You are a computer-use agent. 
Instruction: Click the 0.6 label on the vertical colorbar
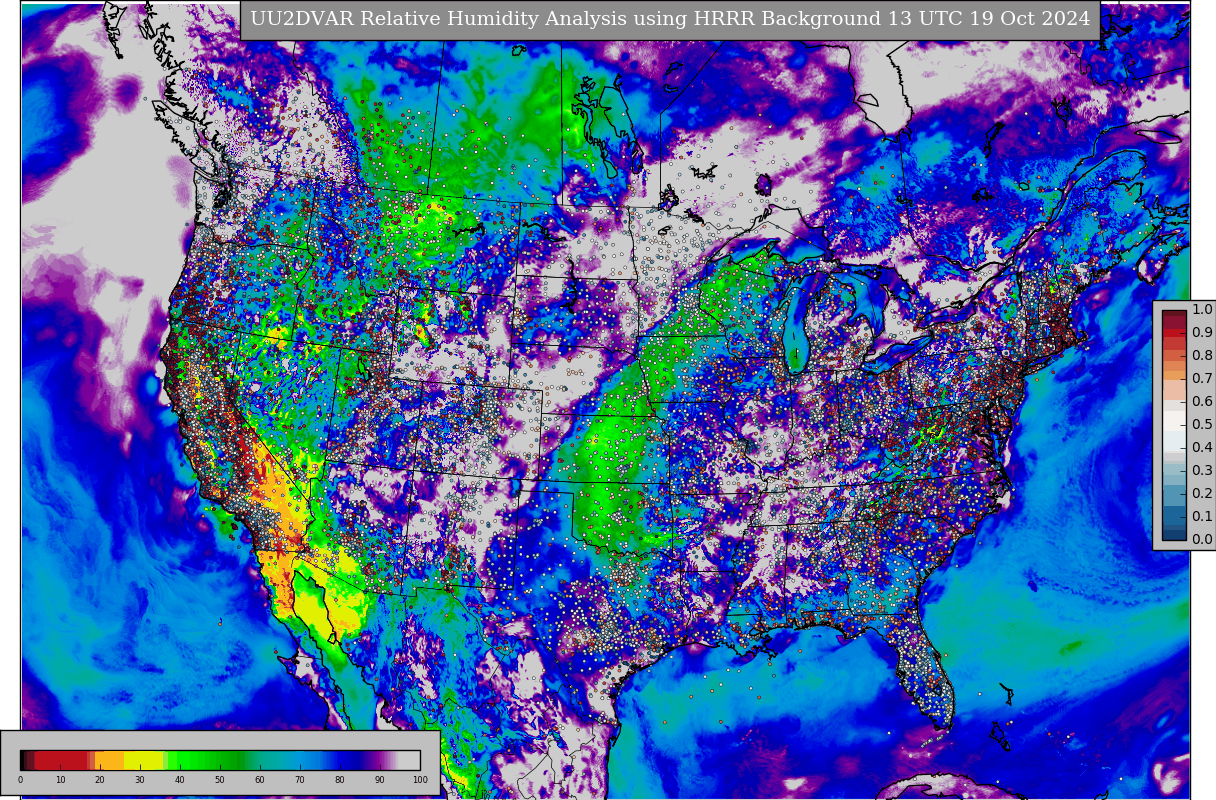[x=1202, y=402]
